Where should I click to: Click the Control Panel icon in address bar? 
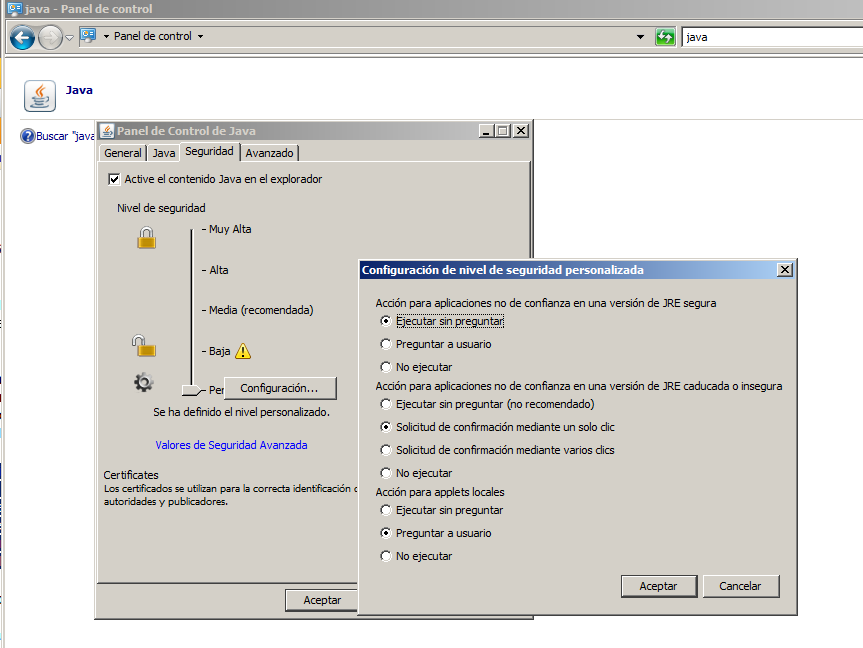click(x=88, y=36)
